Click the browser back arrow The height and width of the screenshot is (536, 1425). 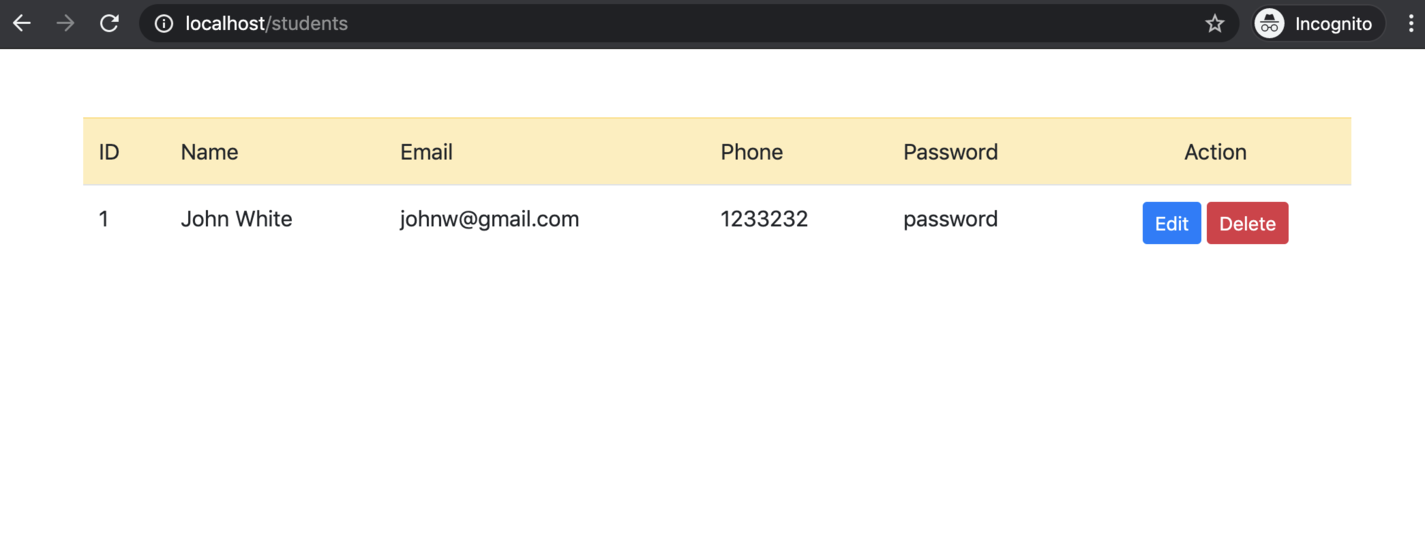tap(22, 23)
